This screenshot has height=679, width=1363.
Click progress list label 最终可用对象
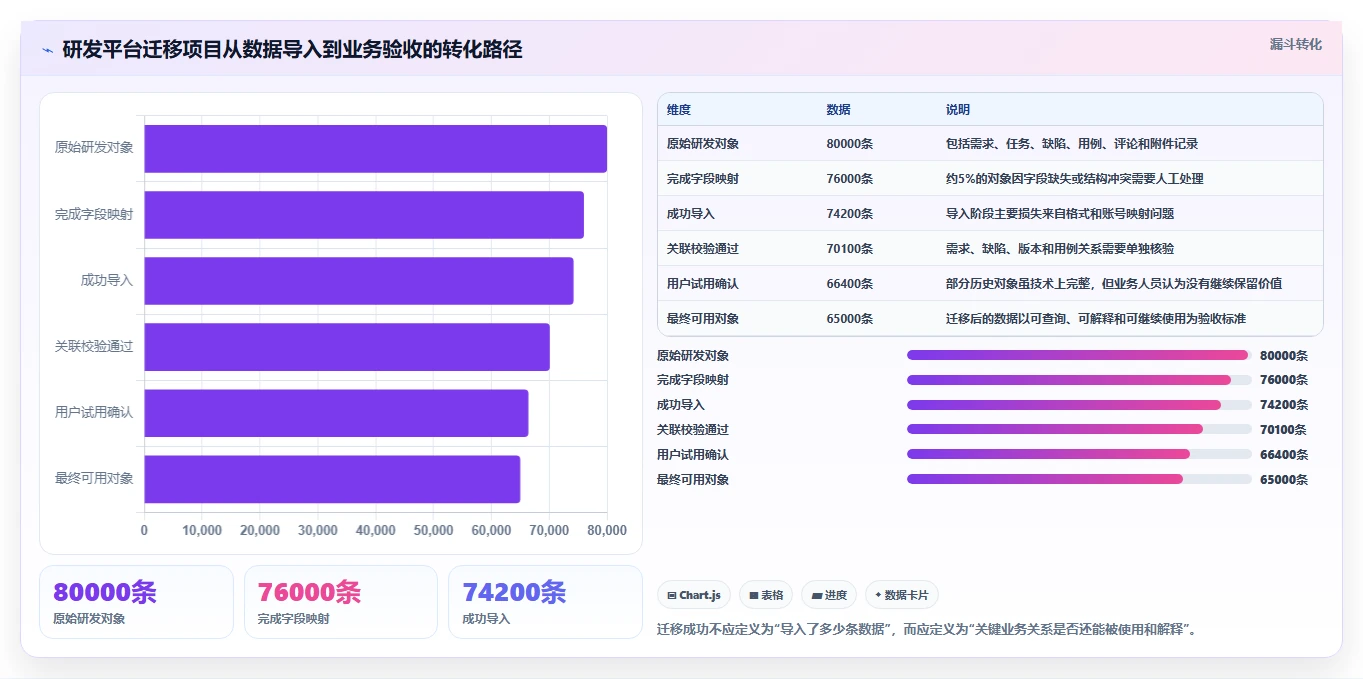click(x=693, y=480)
